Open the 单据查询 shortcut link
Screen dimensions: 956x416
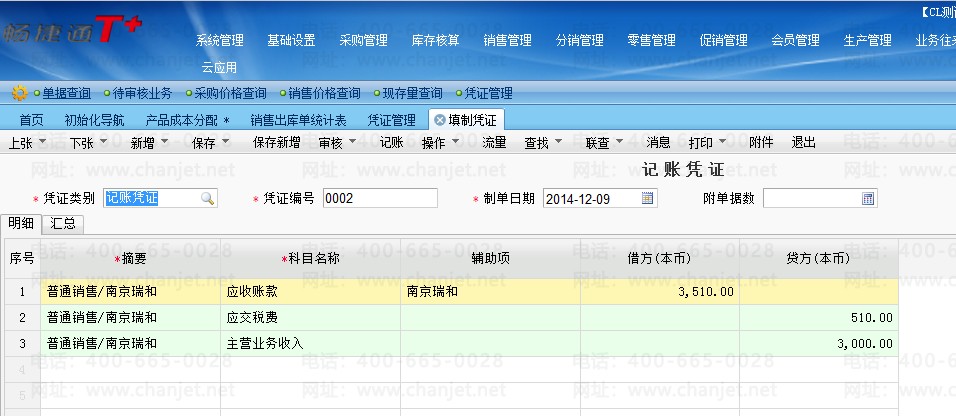point(66,93)
